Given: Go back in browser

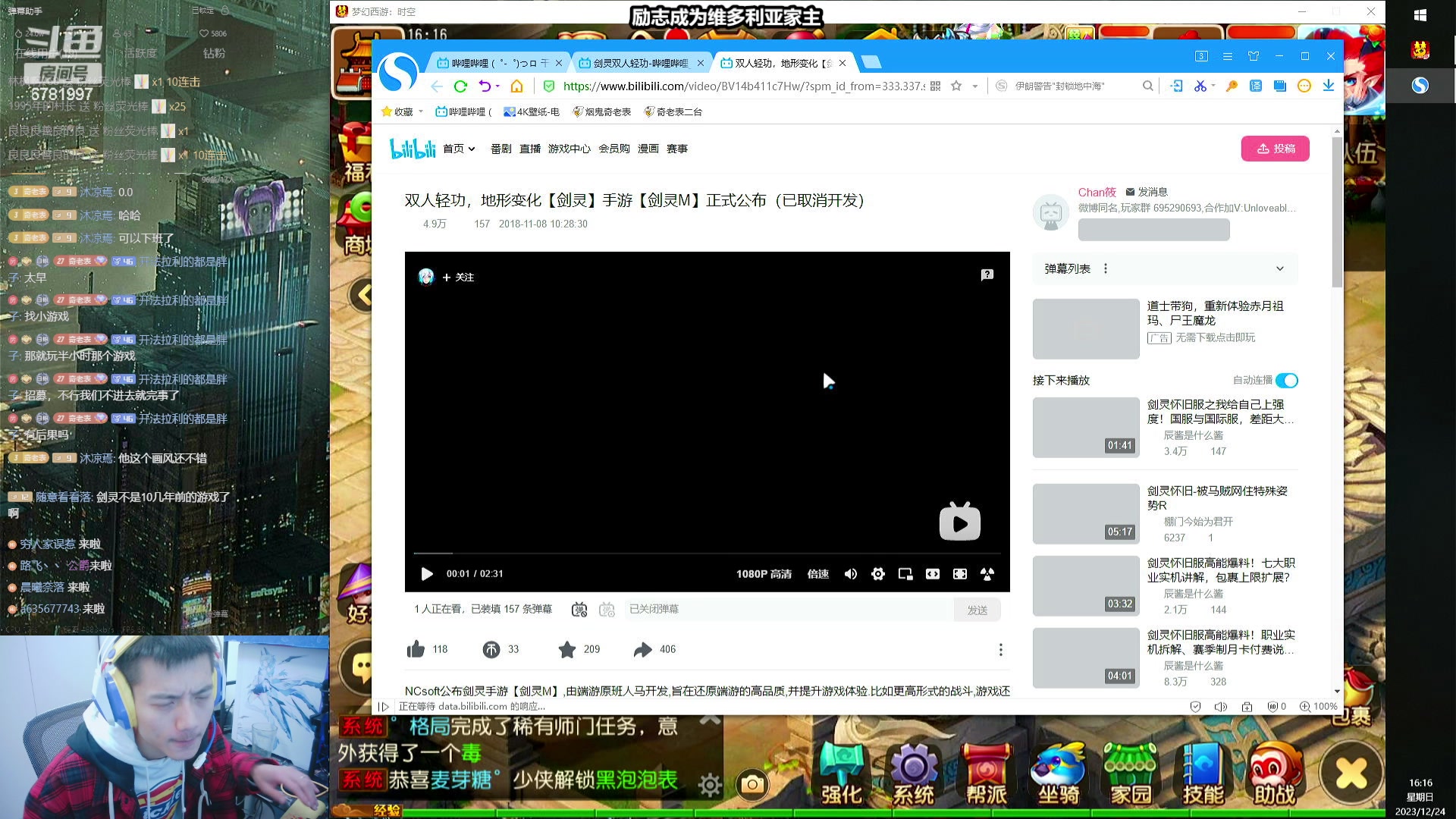Looking at the screenshot, I should pos(436,86).
